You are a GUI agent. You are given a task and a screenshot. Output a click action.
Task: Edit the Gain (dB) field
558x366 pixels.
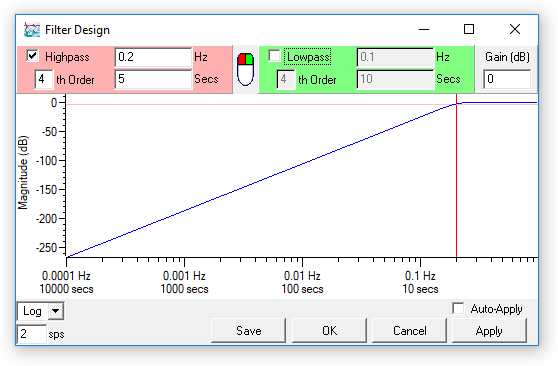pyautogui.click(x=507, y=79)
